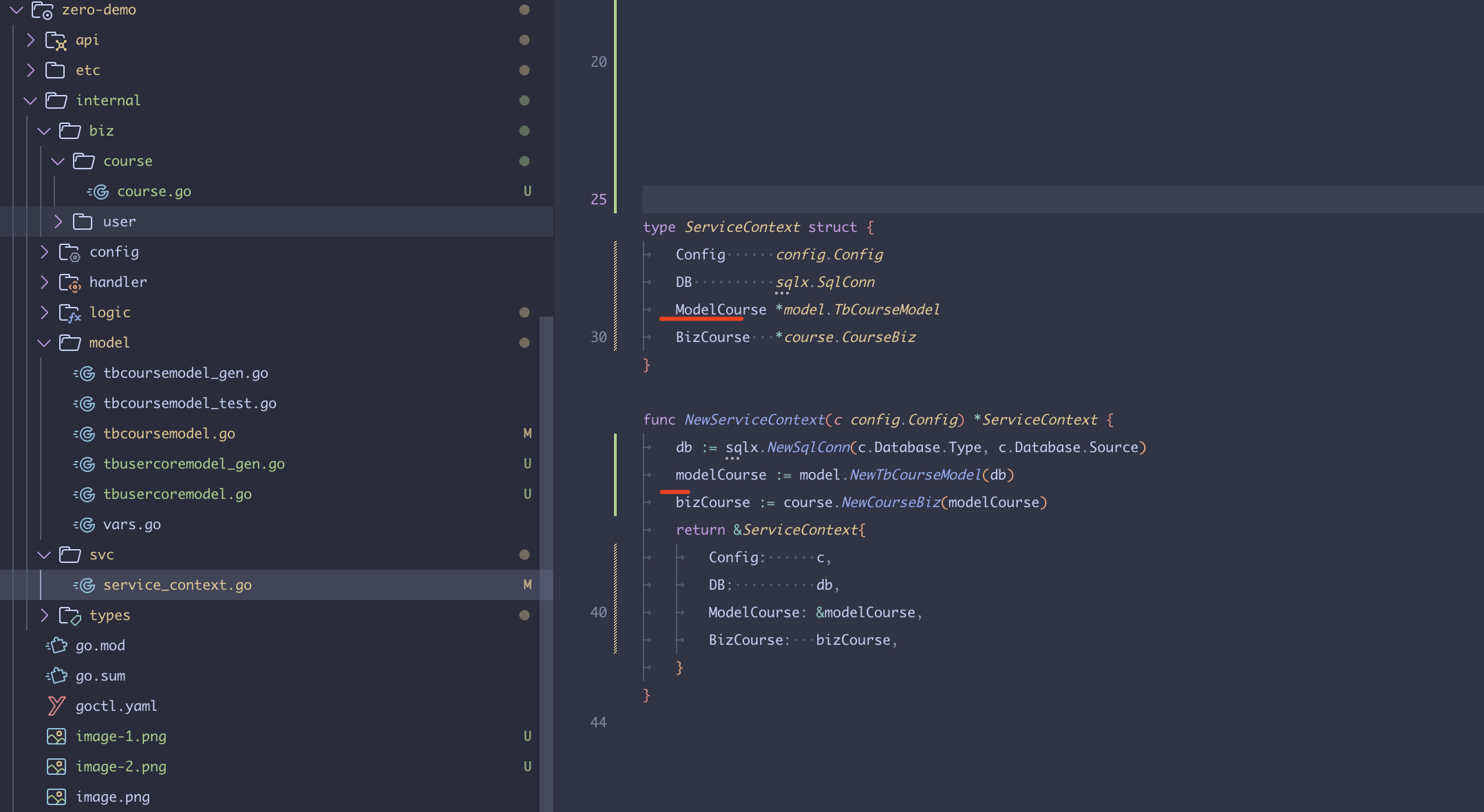
Task: Click the types folder icon
Action: 70,616
